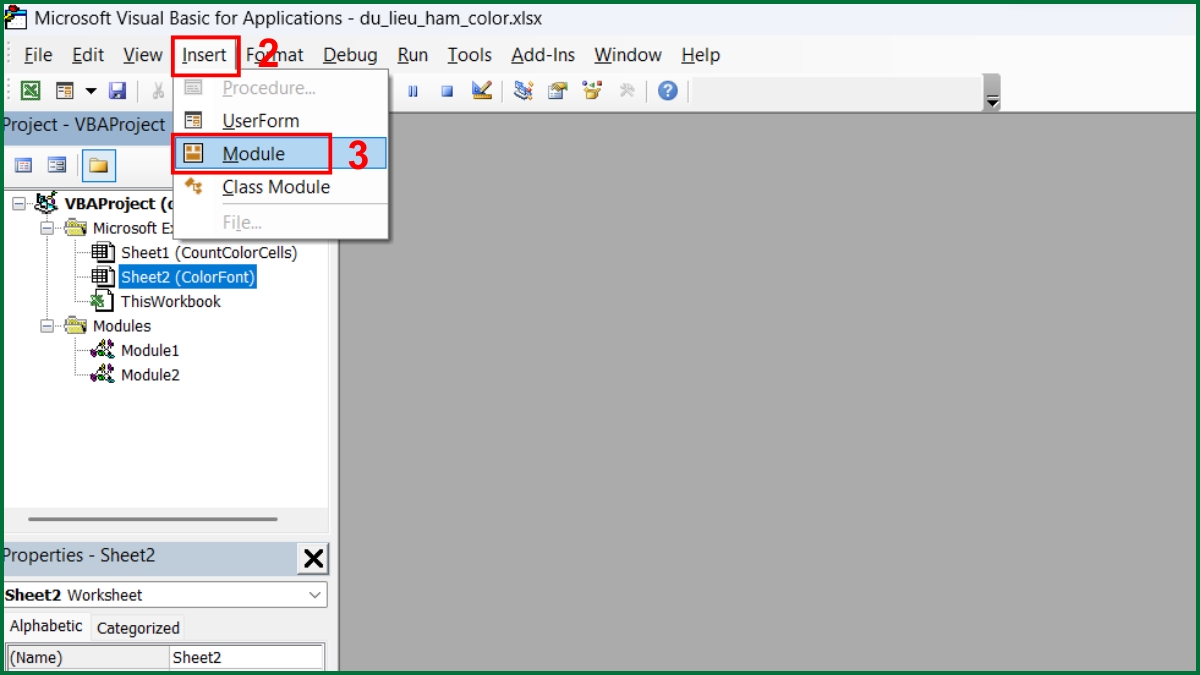This screenshot has height=675, width=1200.
Task: Open the Object Browser from the toolbar
Action: coord(592,90)
